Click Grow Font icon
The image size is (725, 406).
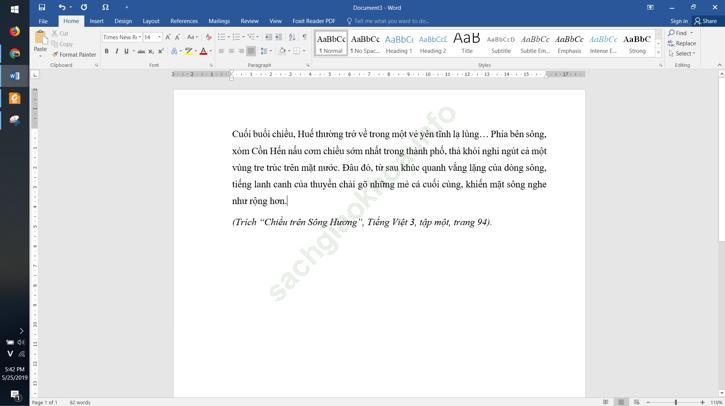(168, 37)
